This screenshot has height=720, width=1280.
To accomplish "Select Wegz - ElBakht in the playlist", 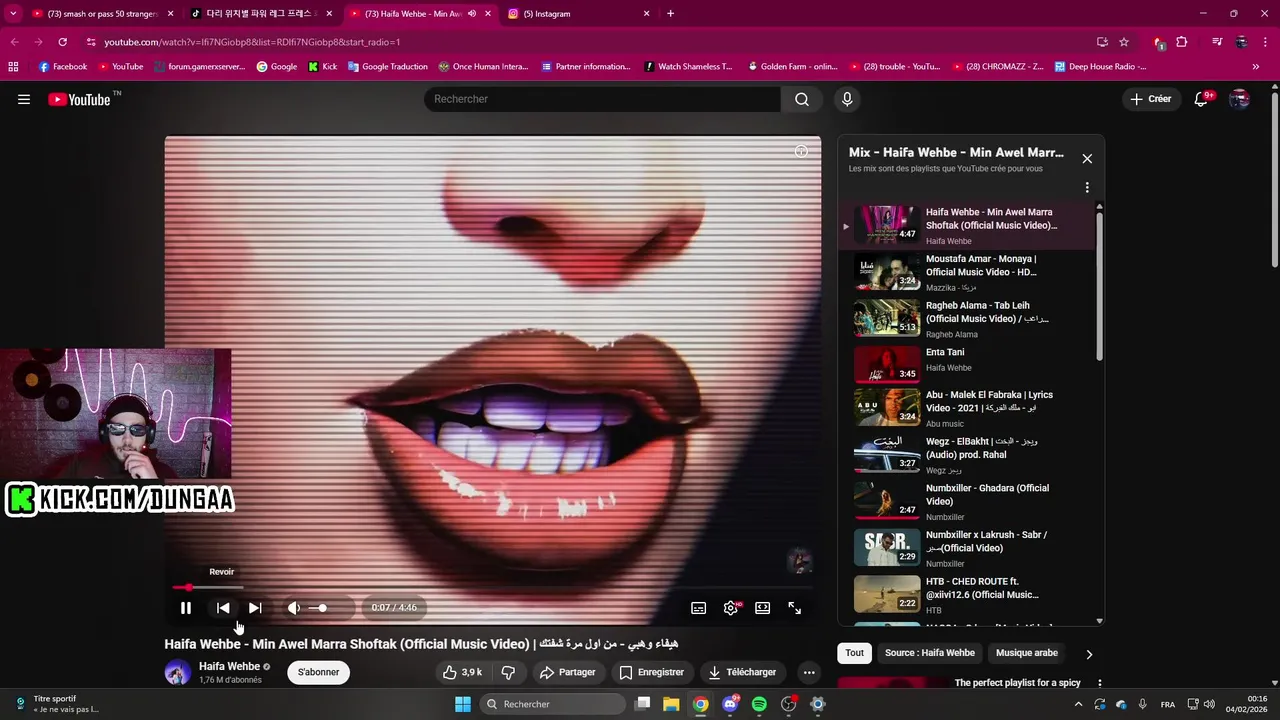I will (x=967, y=455).
